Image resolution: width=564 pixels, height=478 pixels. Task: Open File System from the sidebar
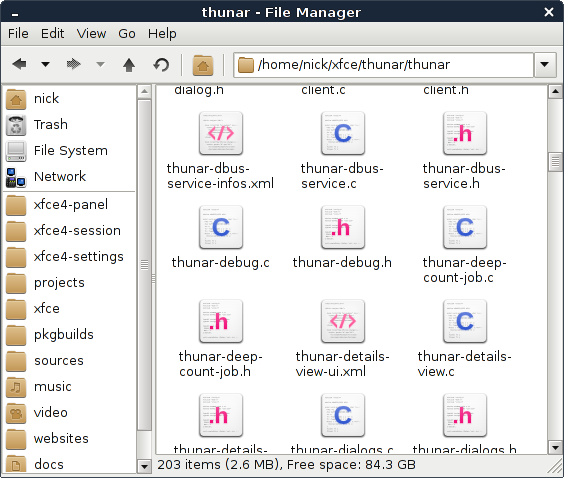tap(69, 151)
